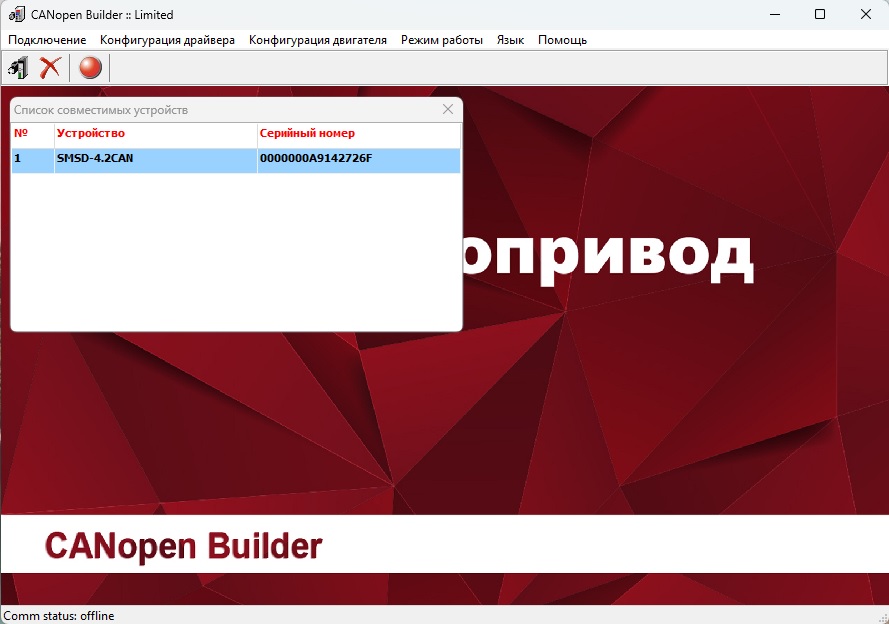Viewport: 889px width, 624px height.
Task: Open the Помощь menu
Action: 562,40
